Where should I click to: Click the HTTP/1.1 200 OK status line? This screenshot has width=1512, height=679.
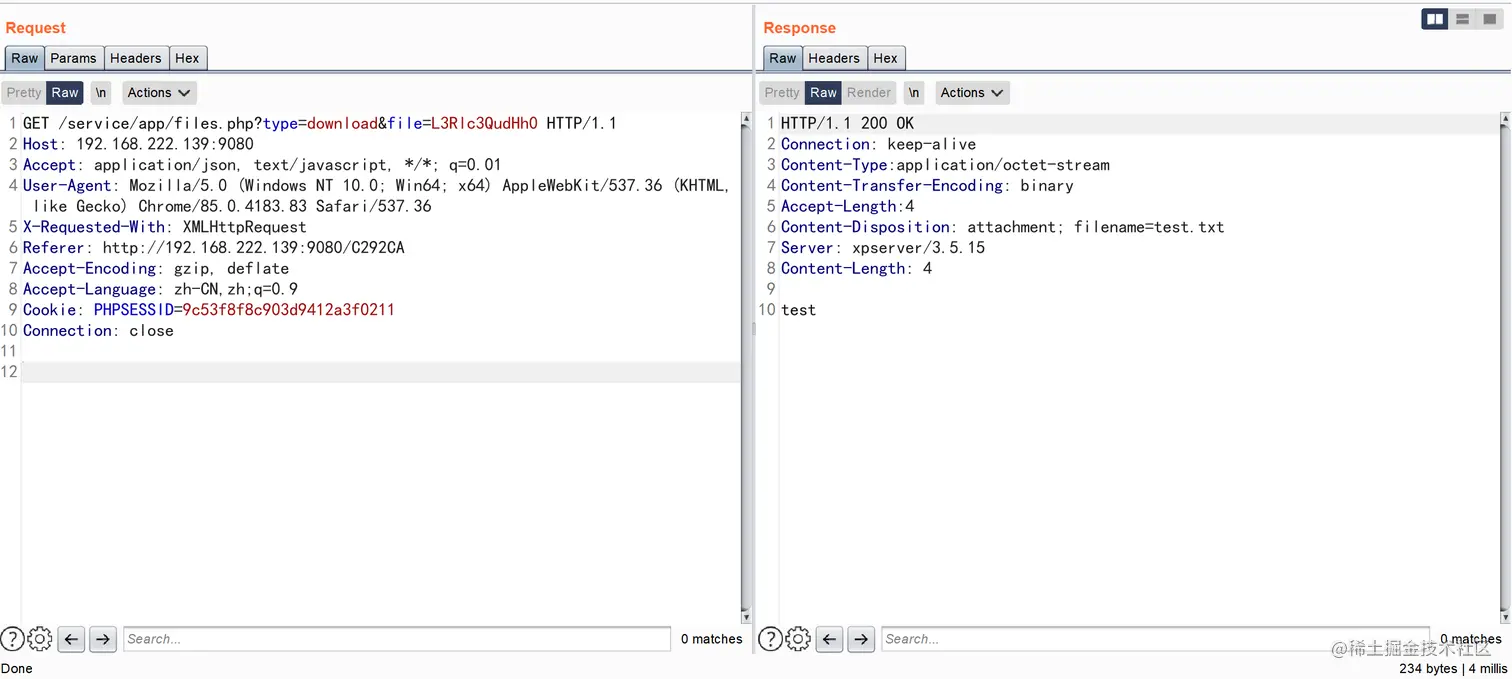click(x=848, y=123)
